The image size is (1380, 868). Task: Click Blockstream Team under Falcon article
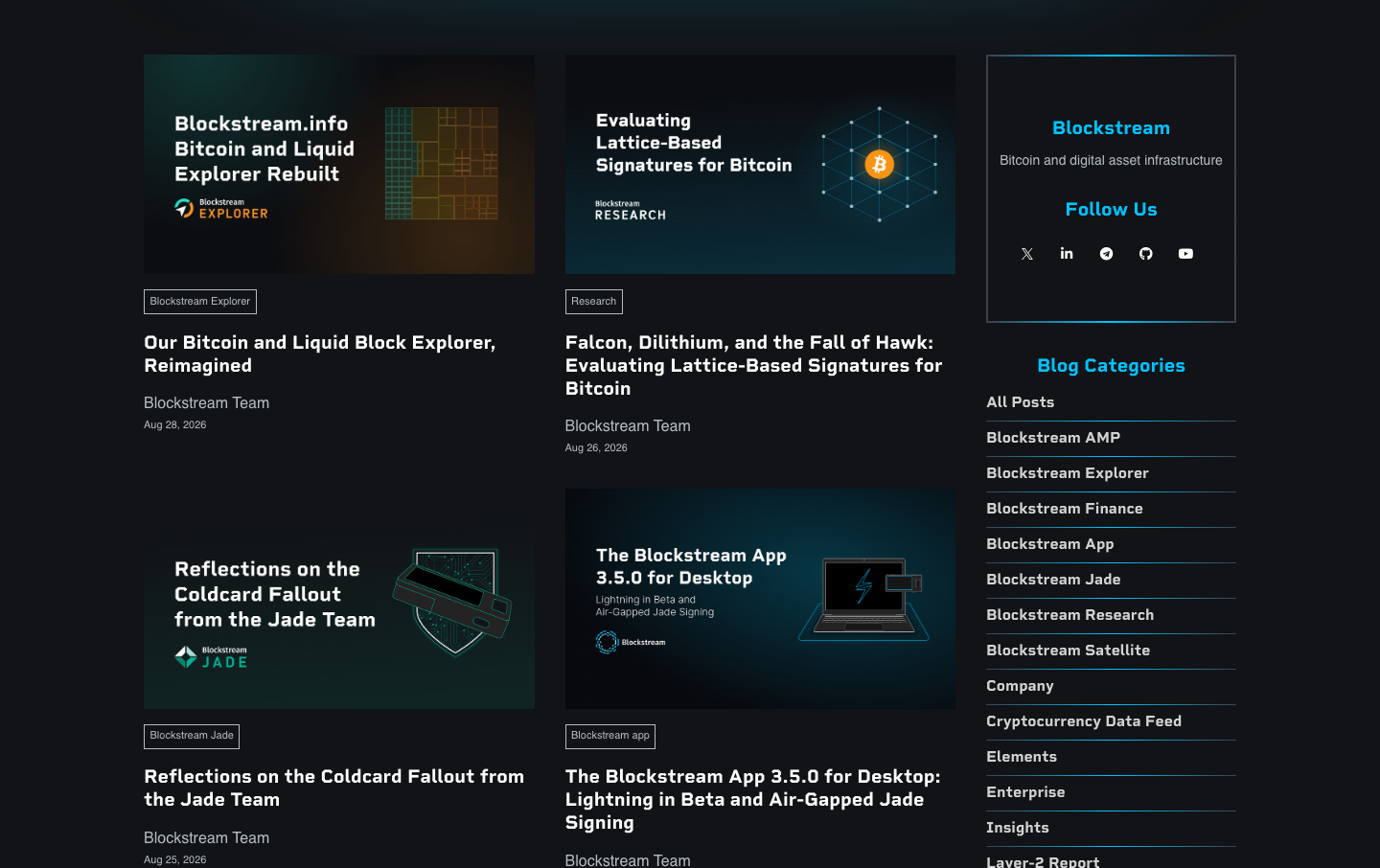(x=628, y=426)
